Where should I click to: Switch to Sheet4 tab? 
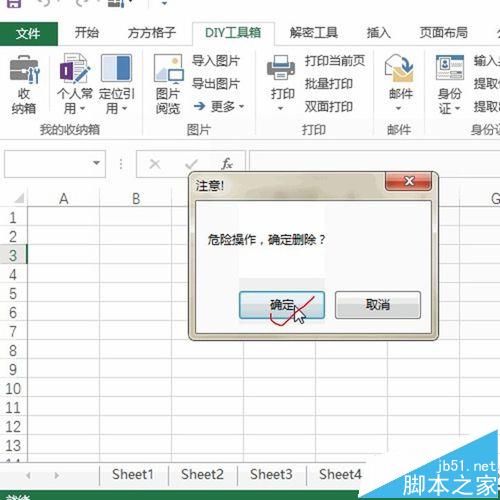[340, 475]
